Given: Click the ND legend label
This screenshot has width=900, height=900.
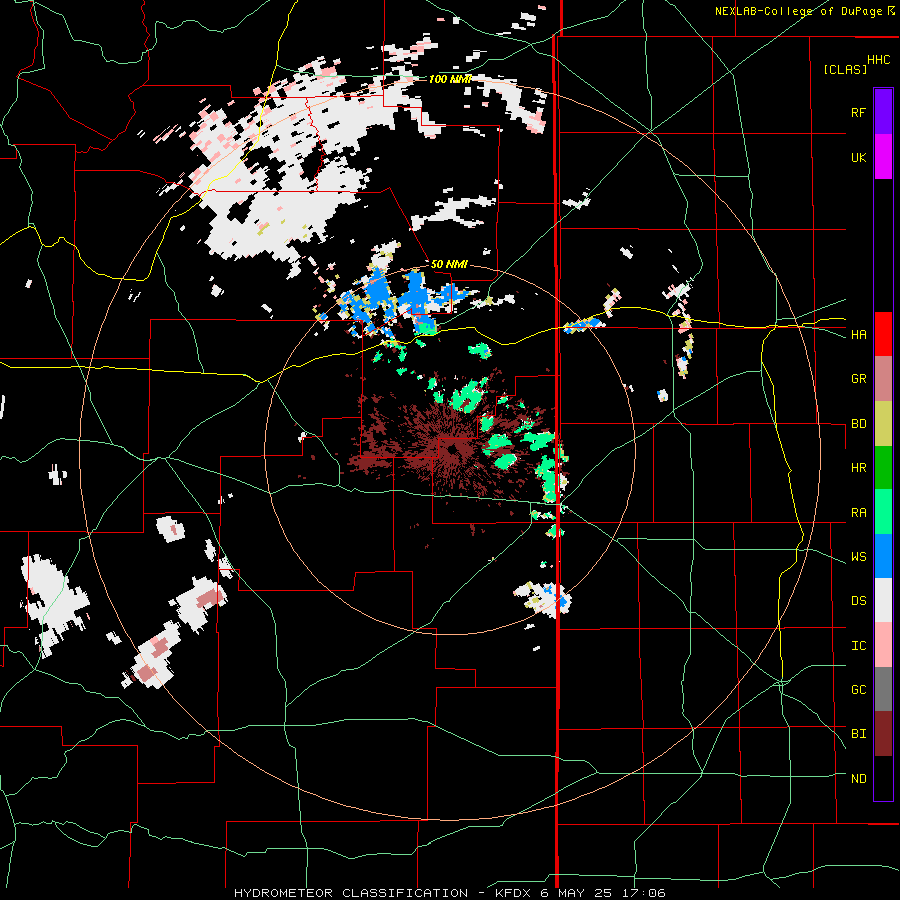Looking at the screenshot, I should point(858,779).
